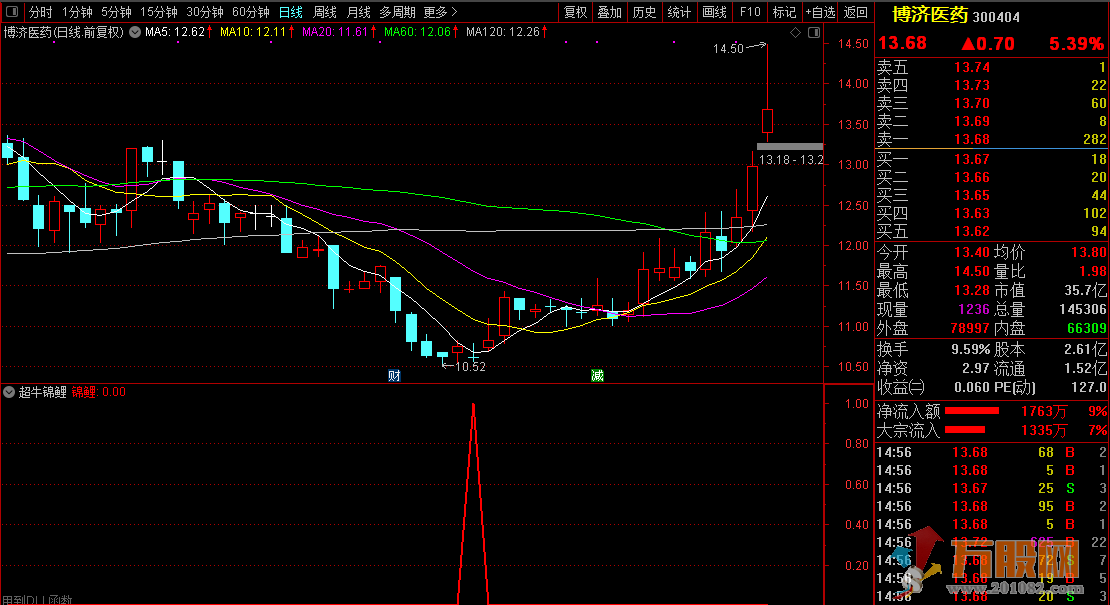Click the 最高 value 14.50 in quote panel

[x=972, y=271]
